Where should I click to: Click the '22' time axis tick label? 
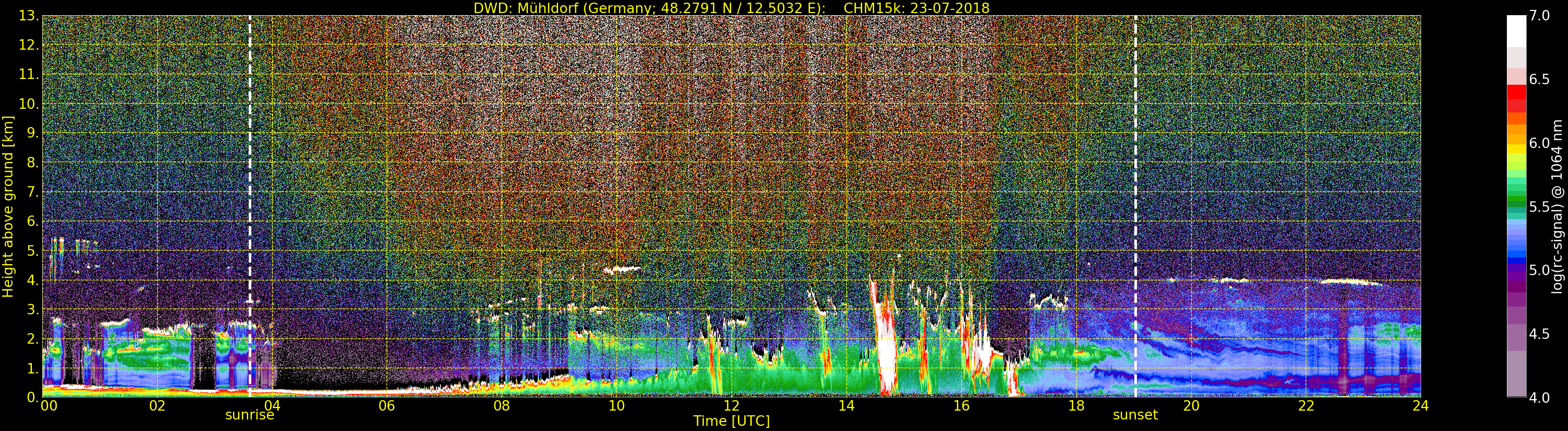coord(1306,406)
